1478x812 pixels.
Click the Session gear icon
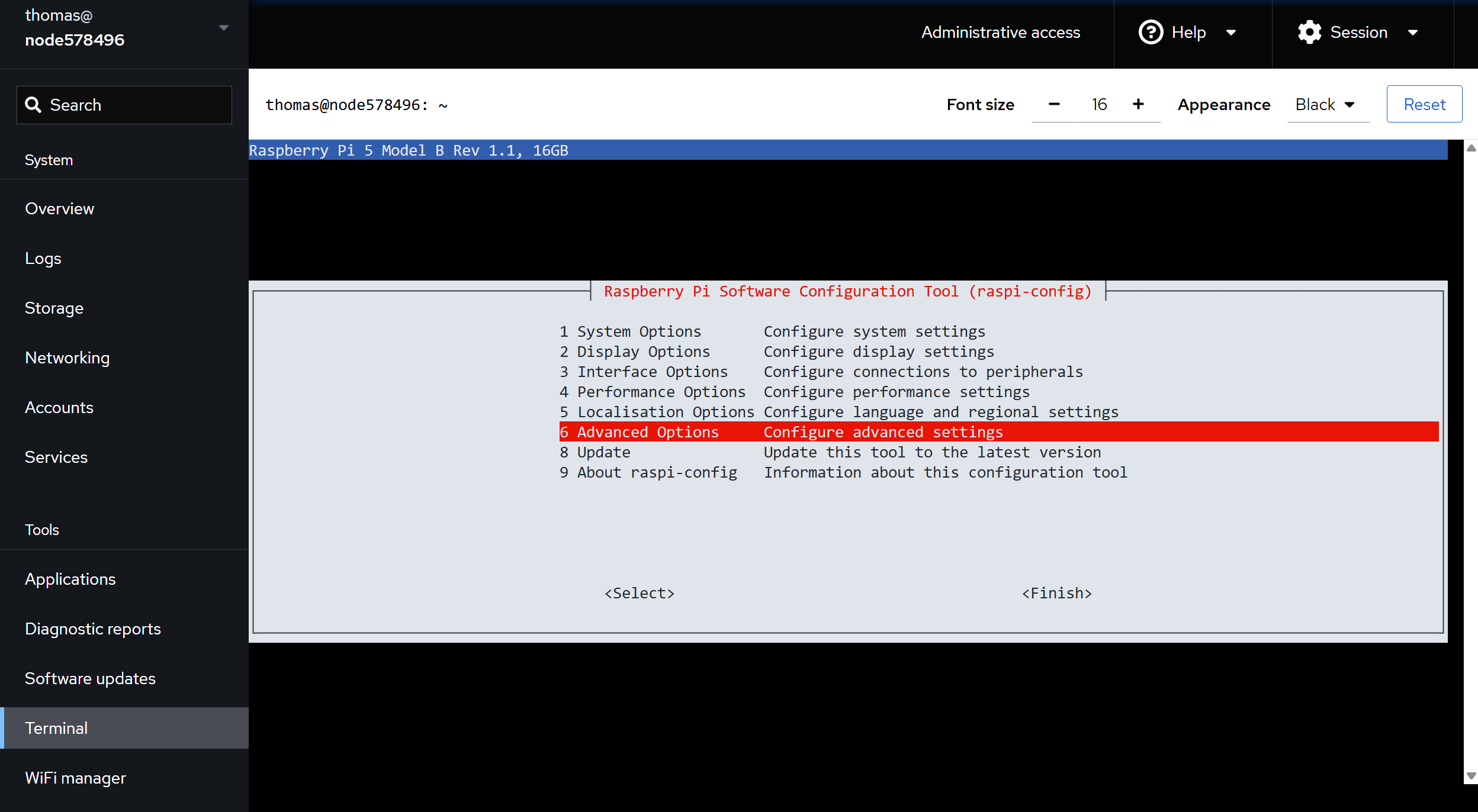[x=1309, y=32]
